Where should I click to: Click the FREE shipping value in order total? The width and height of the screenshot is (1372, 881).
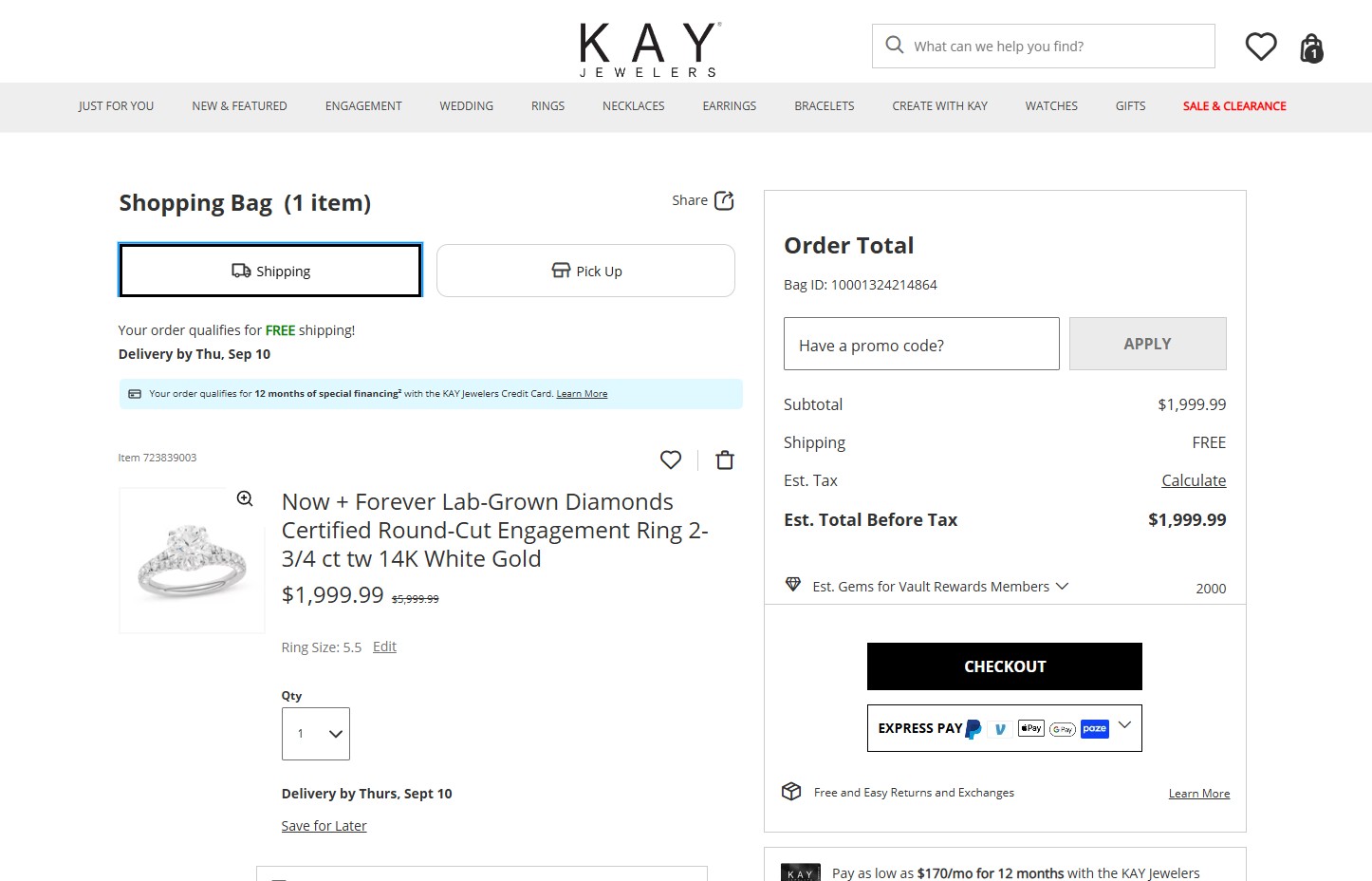pyautogui.click(x=1209, y=442)
